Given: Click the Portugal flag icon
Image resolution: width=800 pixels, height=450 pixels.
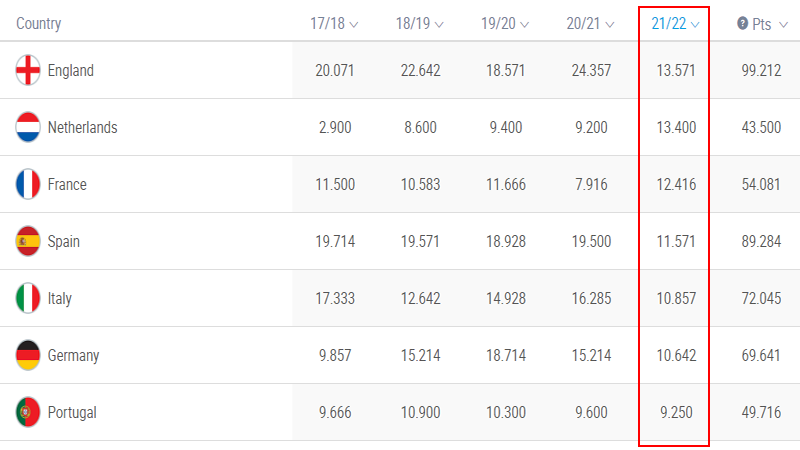Looking at the screenshot, I should pyautogui.click(x=28, y=412).
